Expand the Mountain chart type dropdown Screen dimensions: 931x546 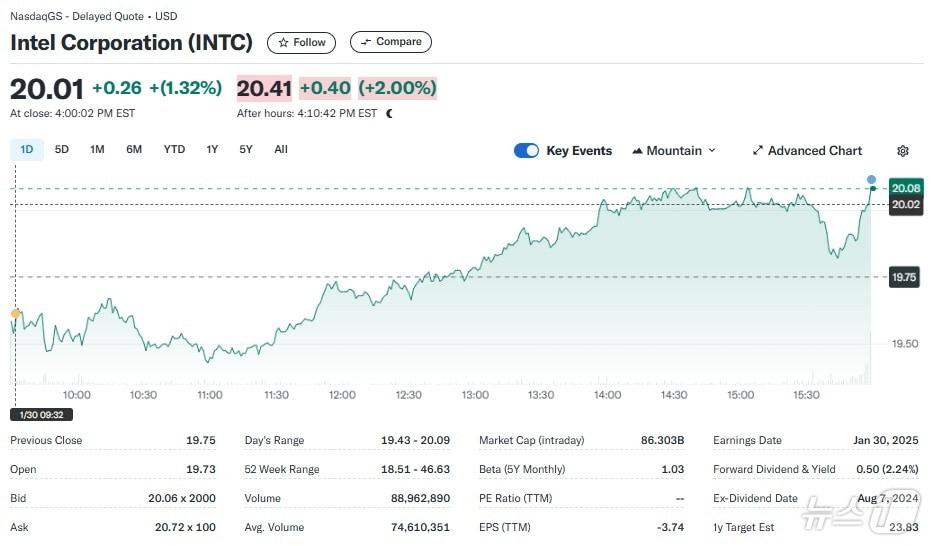tap(674, 151)
